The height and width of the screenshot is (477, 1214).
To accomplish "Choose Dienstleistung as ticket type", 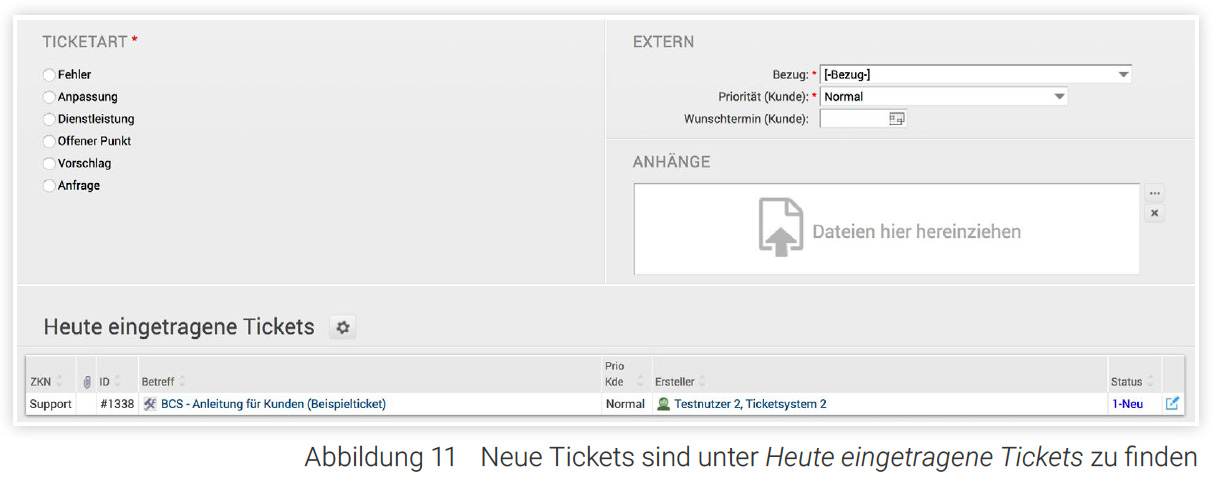I will pyautogui.click(x=49, y=119).
